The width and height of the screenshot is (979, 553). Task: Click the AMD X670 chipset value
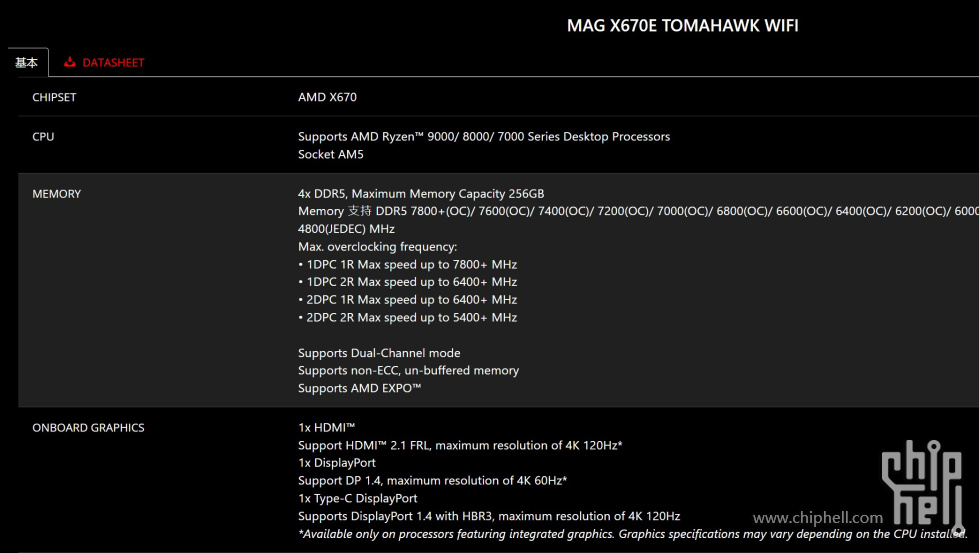click(327, 97)
